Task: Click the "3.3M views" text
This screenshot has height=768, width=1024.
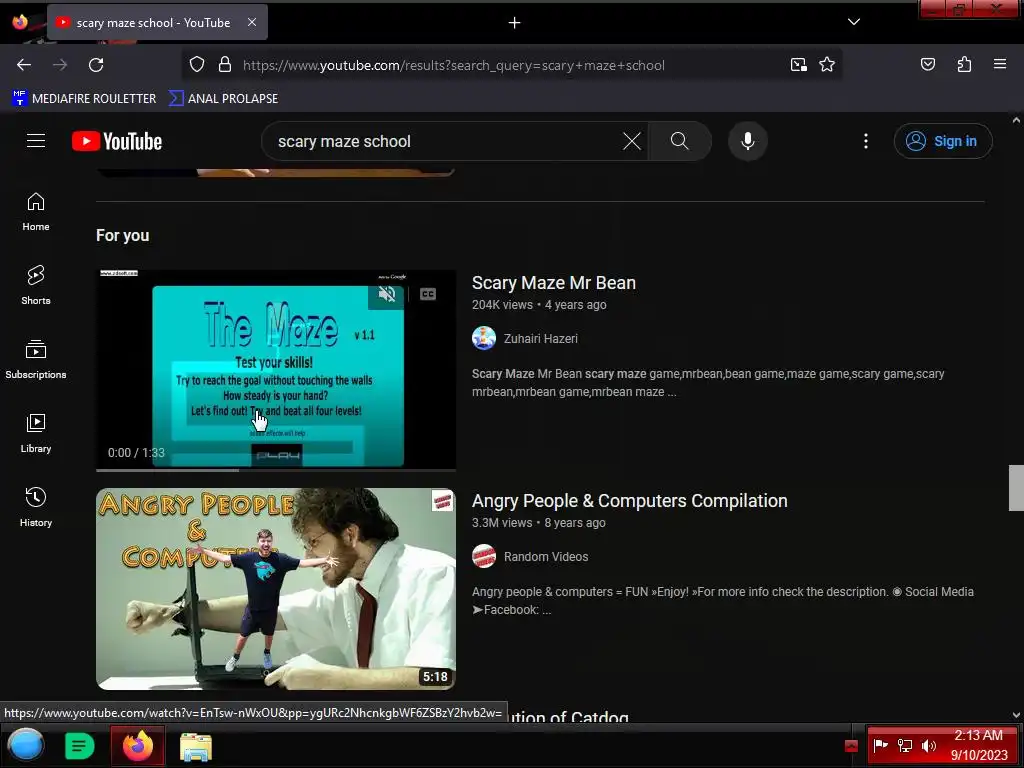Action: (x=502, y=523)
